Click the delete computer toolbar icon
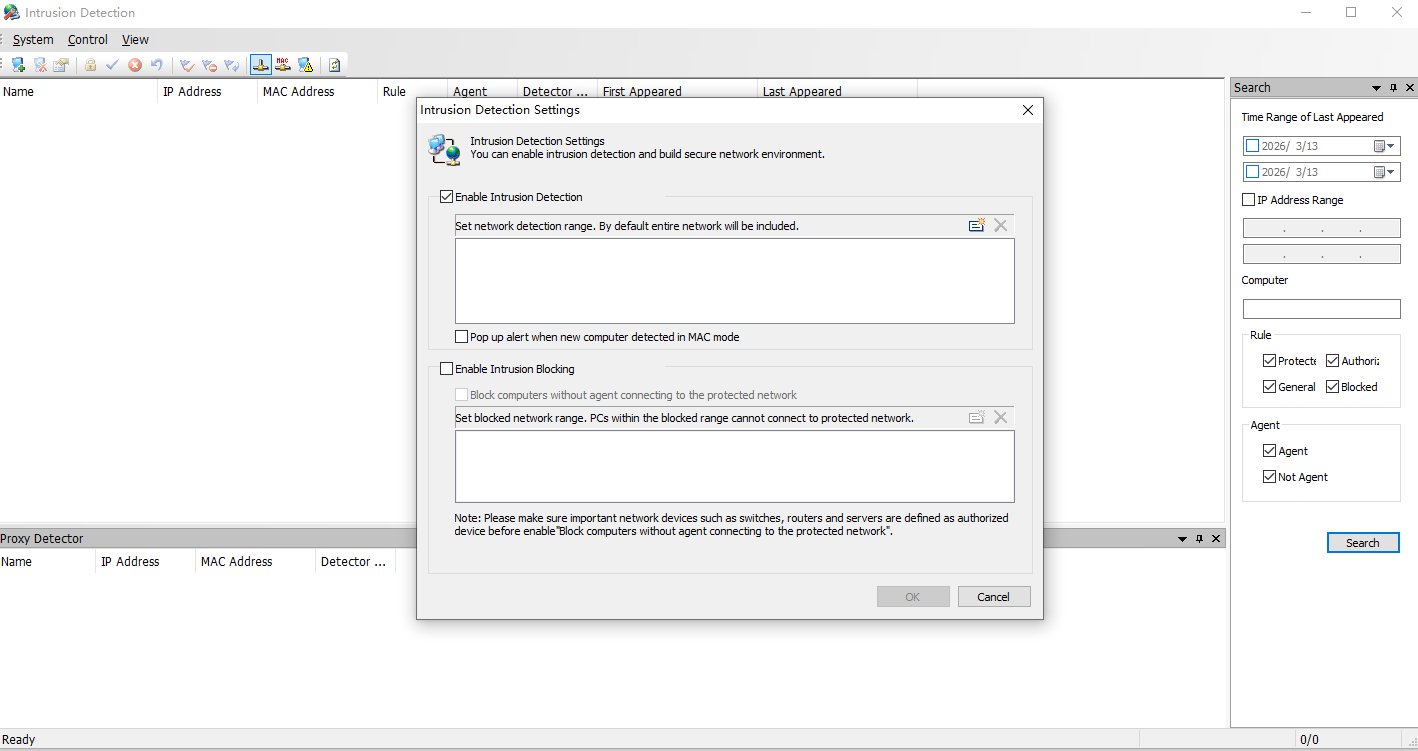 click(x=40, y=65)
